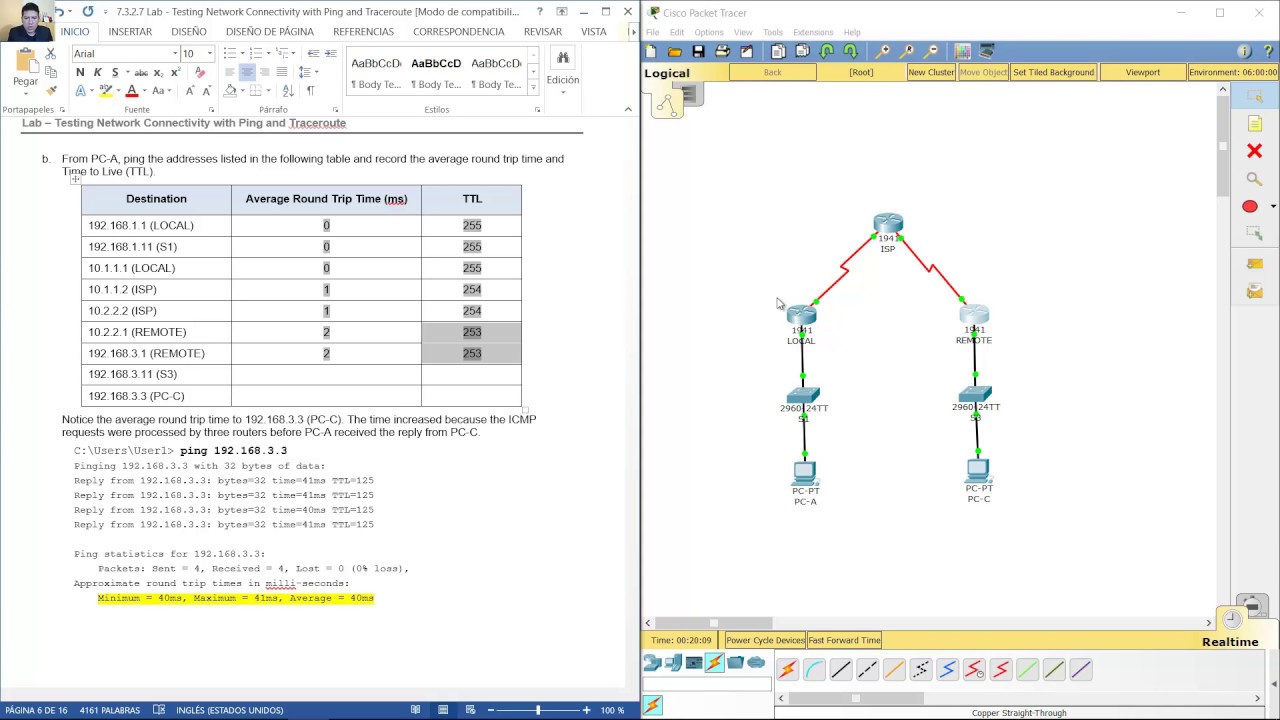Adjust the Word zoom slider
The height and width of the screenshot is (720, 1280).
537,710
